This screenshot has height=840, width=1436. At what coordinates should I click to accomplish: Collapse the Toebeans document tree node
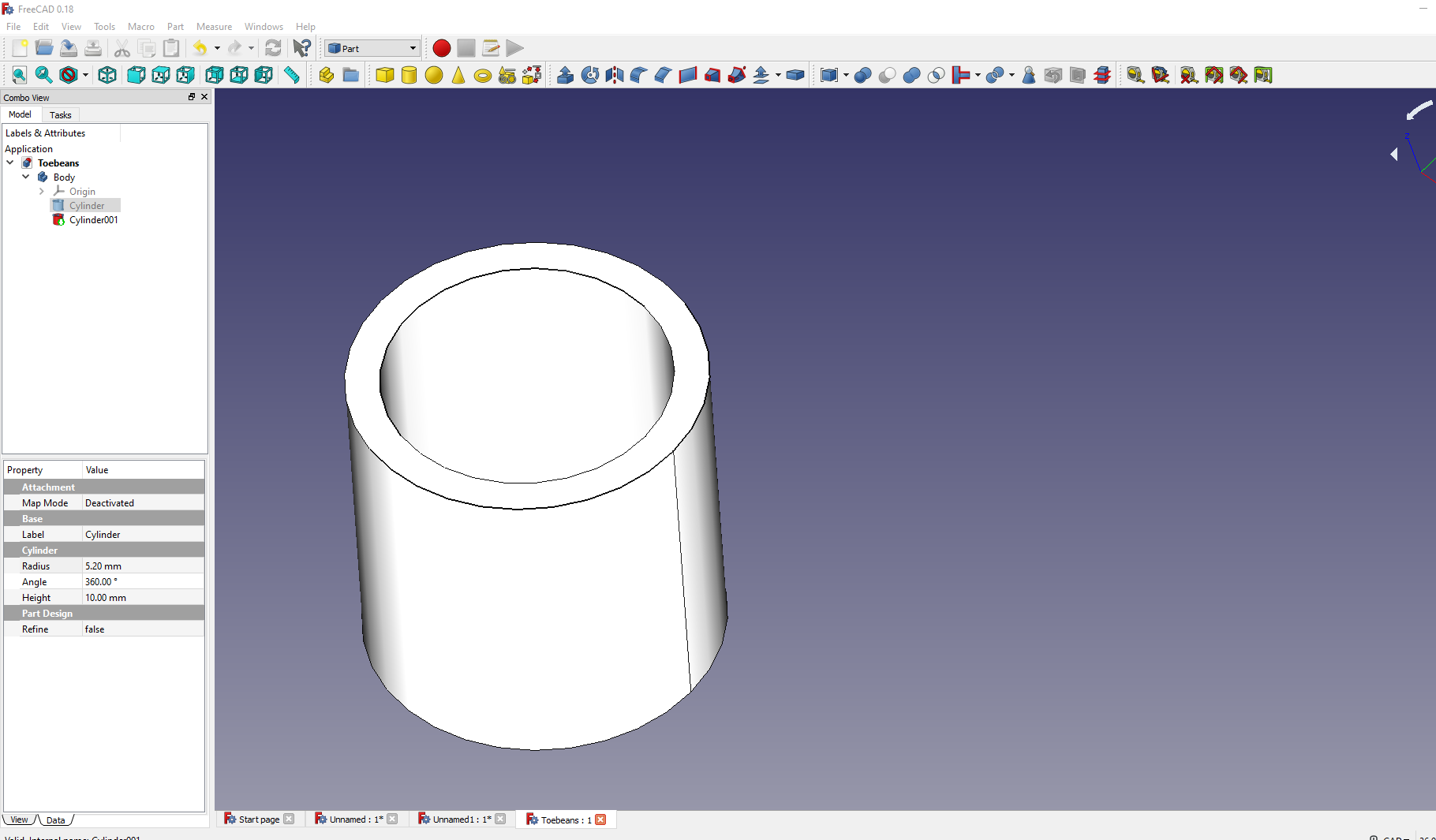click(x=10, y=162)
